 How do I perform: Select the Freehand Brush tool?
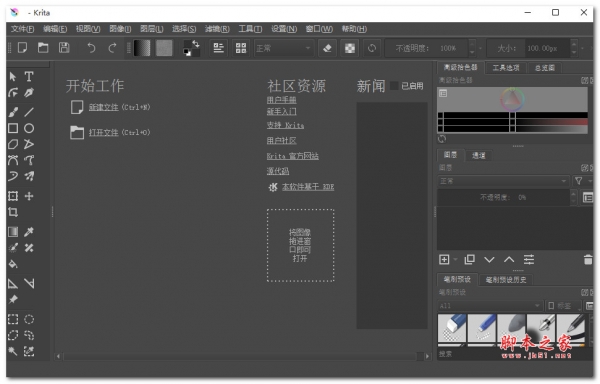[x=13, y=112]
